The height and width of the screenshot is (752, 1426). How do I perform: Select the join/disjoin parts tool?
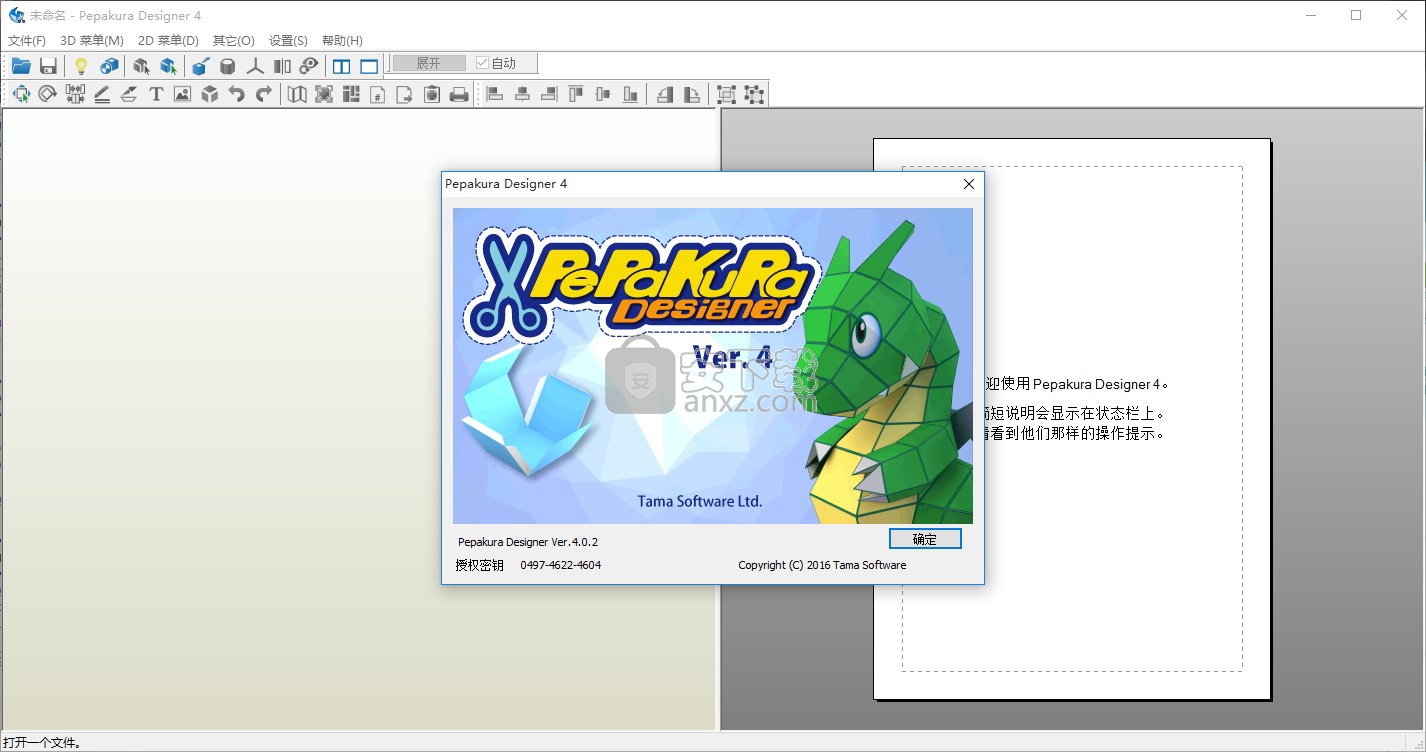[75, 94]
